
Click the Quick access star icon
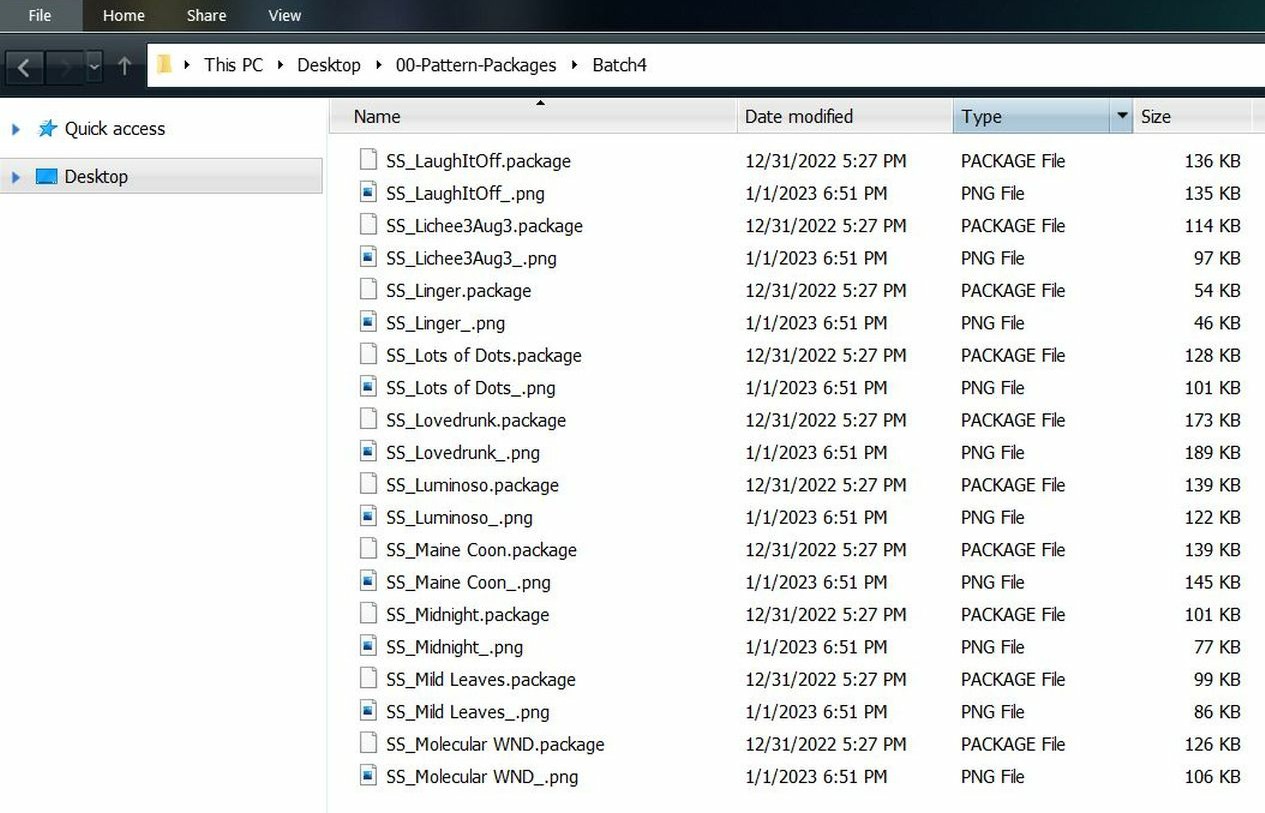click(x=47, y=128)
